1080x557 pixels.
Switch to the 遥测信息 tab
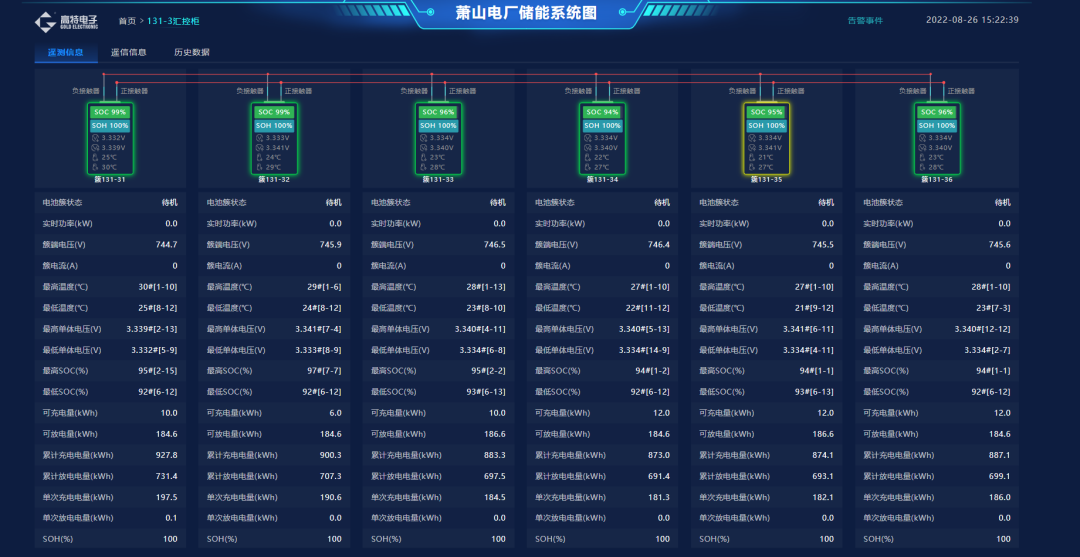(x=66, y=52)
